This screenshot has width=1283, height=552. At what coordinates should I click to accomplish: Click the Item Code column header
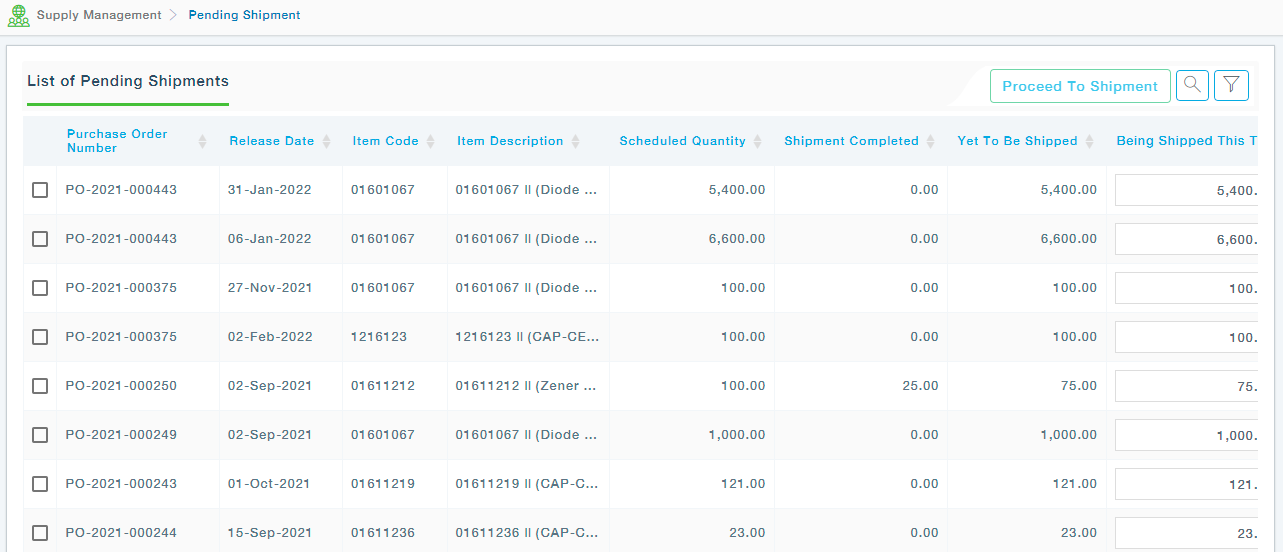[x=385, y=141]
